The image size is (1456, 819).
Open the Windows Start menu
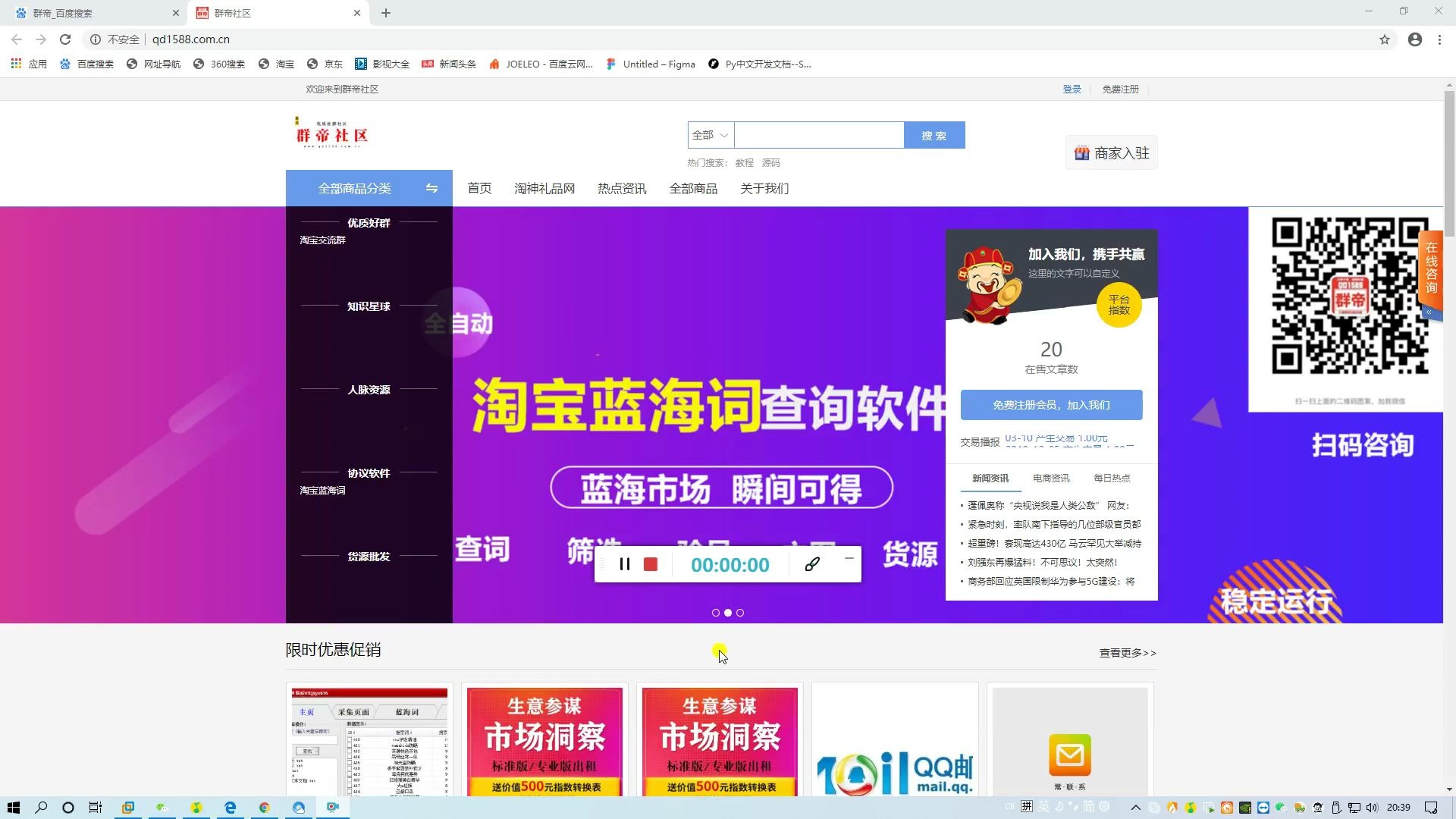click(x=13, y=807)
